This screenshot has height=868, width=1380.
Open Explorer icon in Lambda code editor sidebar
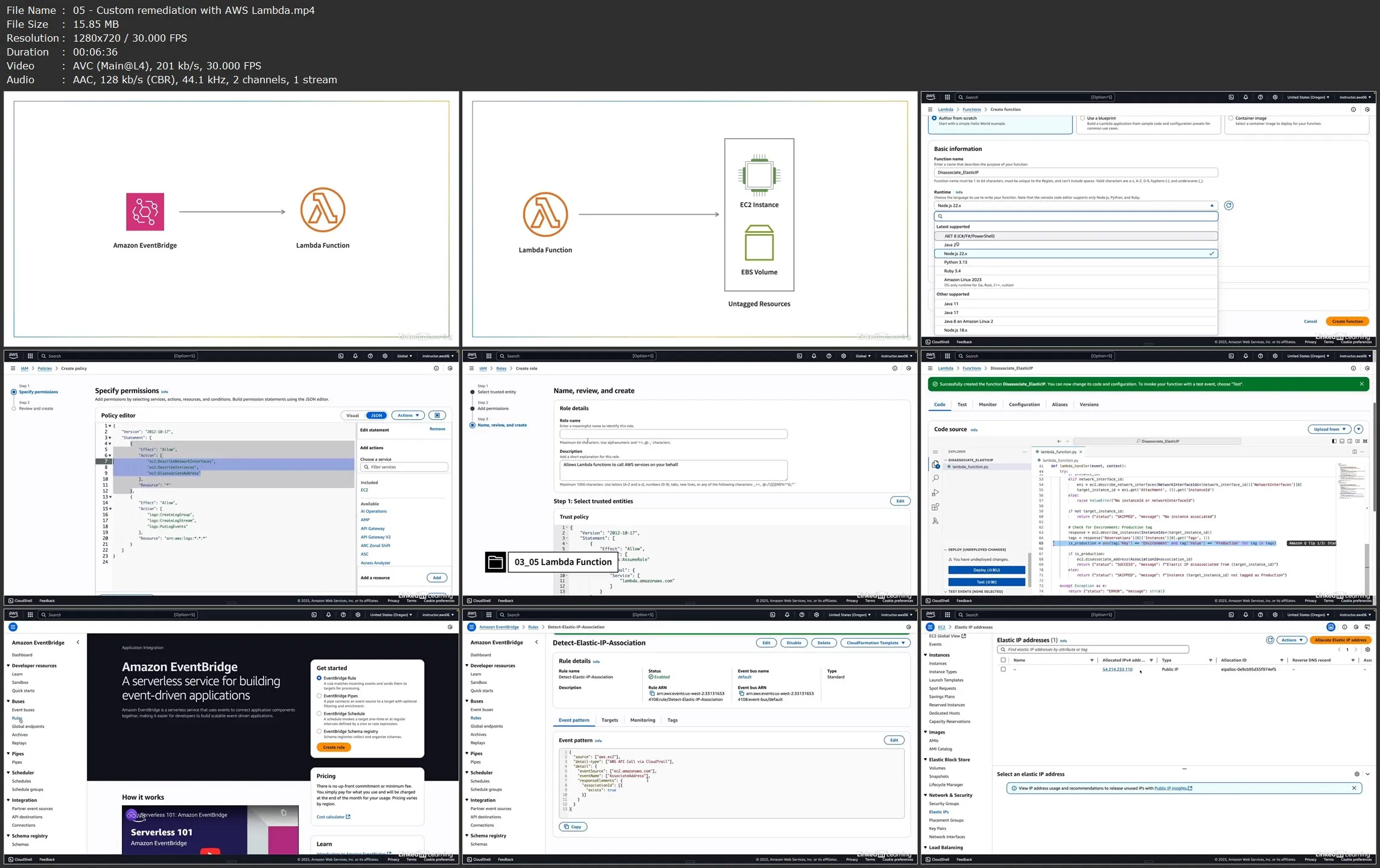tap(935, 464)
